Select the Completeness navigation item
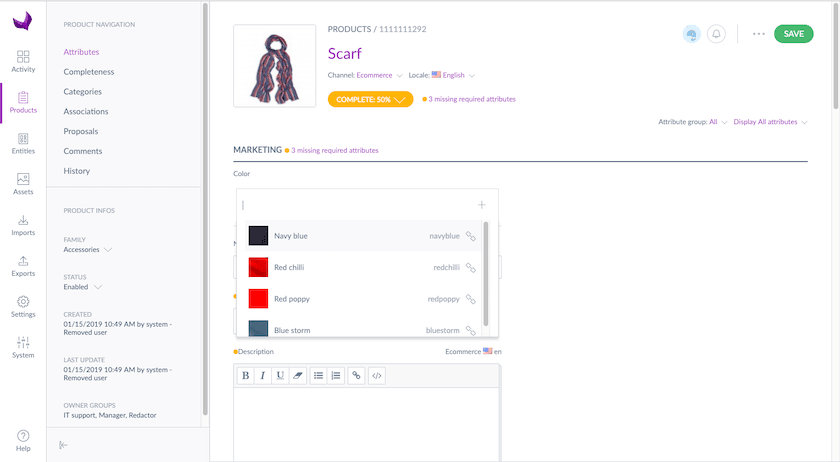Viewport: 840px width, 462px height. point(89,72)
